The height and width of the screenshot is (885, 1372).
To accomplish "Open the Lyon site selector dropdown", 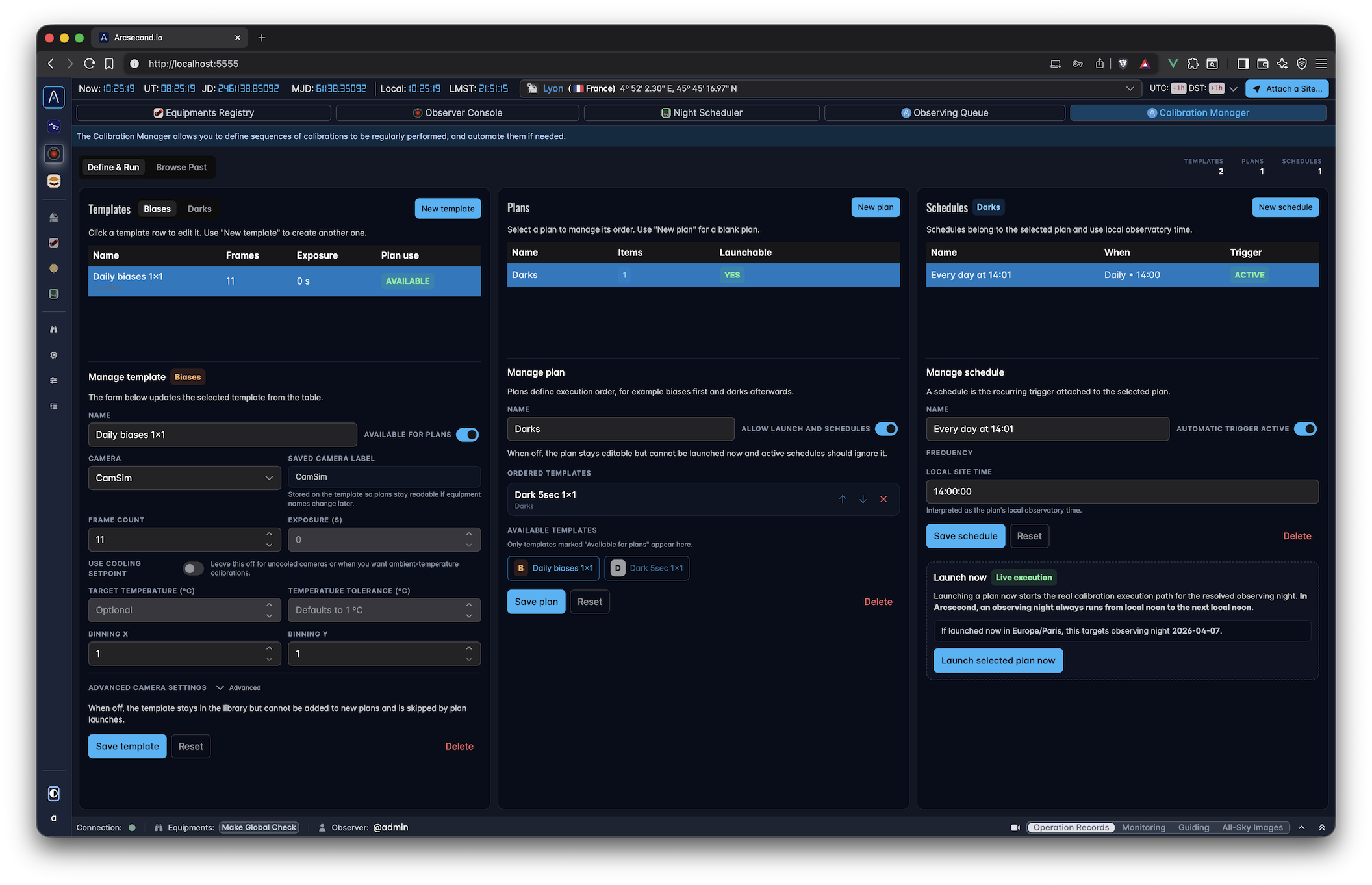I will pyautogui.click(x=830, y=88).
